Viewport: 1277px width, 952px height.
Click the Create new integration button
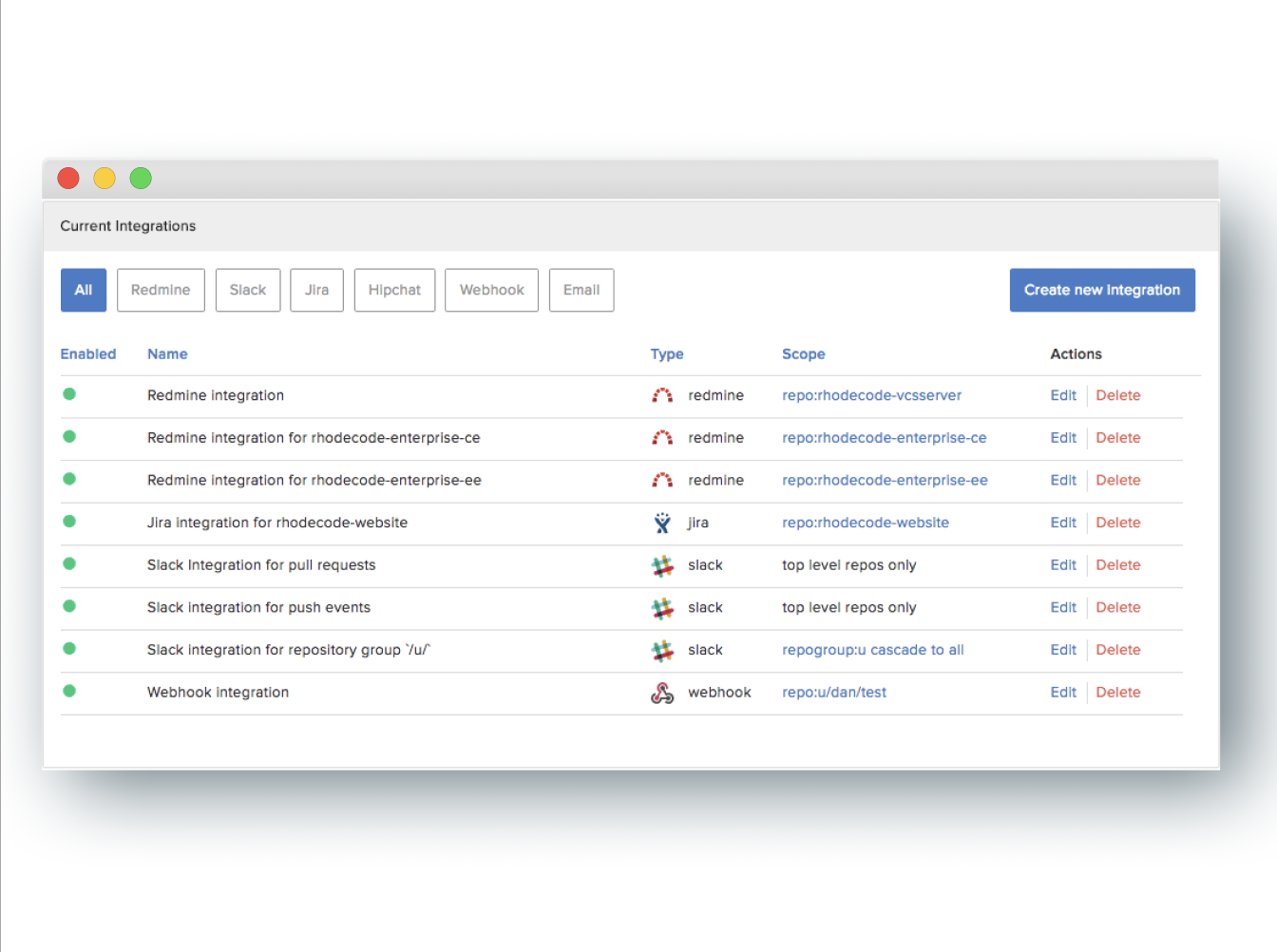[x=1102, y=290]
